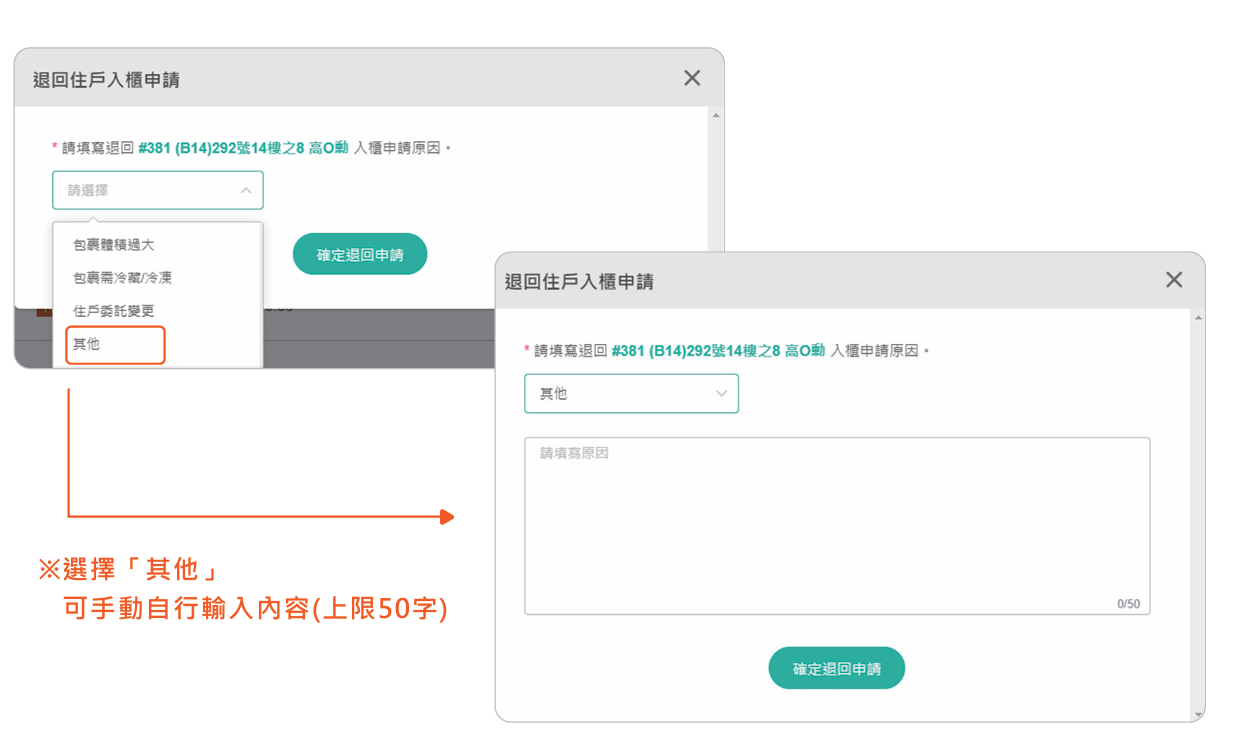Click scroll-up arrow in the lower-right dialog scrollbar

[1198, 318]
